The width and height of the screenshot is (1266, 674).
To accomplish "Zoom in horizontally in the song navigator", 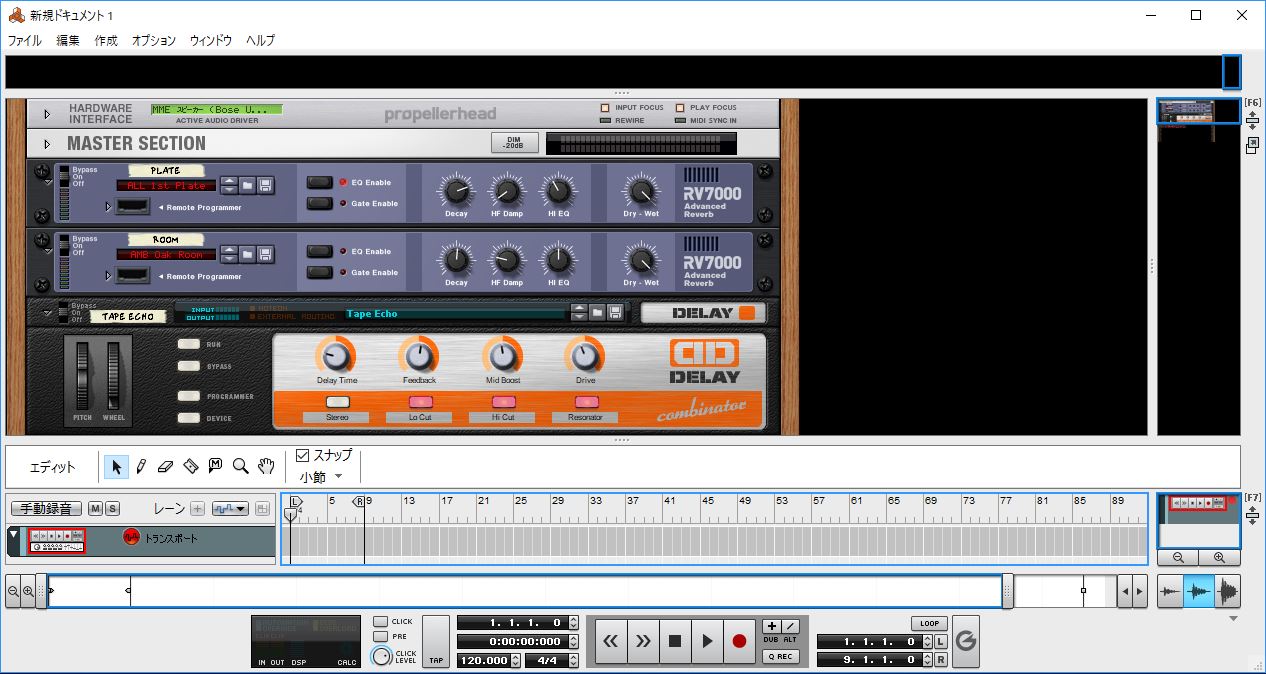I will [x=28, y=592].
